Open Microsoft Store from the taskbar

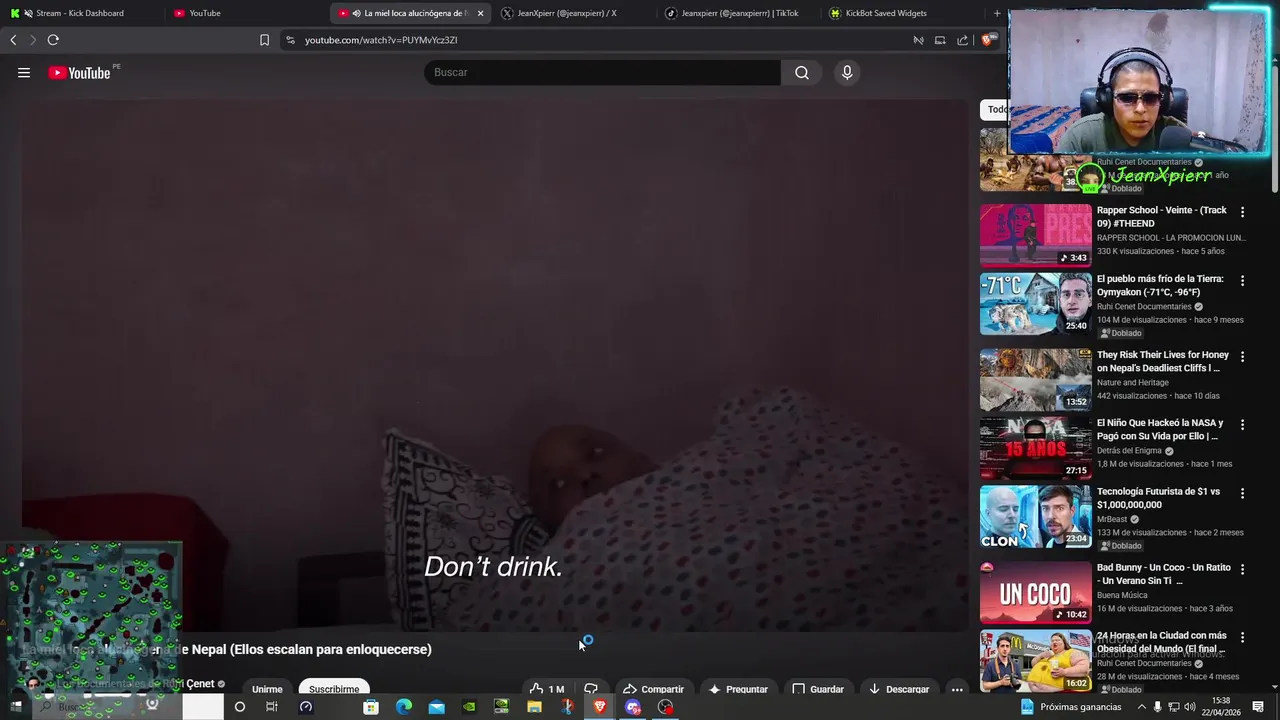[x=371, y=707]
